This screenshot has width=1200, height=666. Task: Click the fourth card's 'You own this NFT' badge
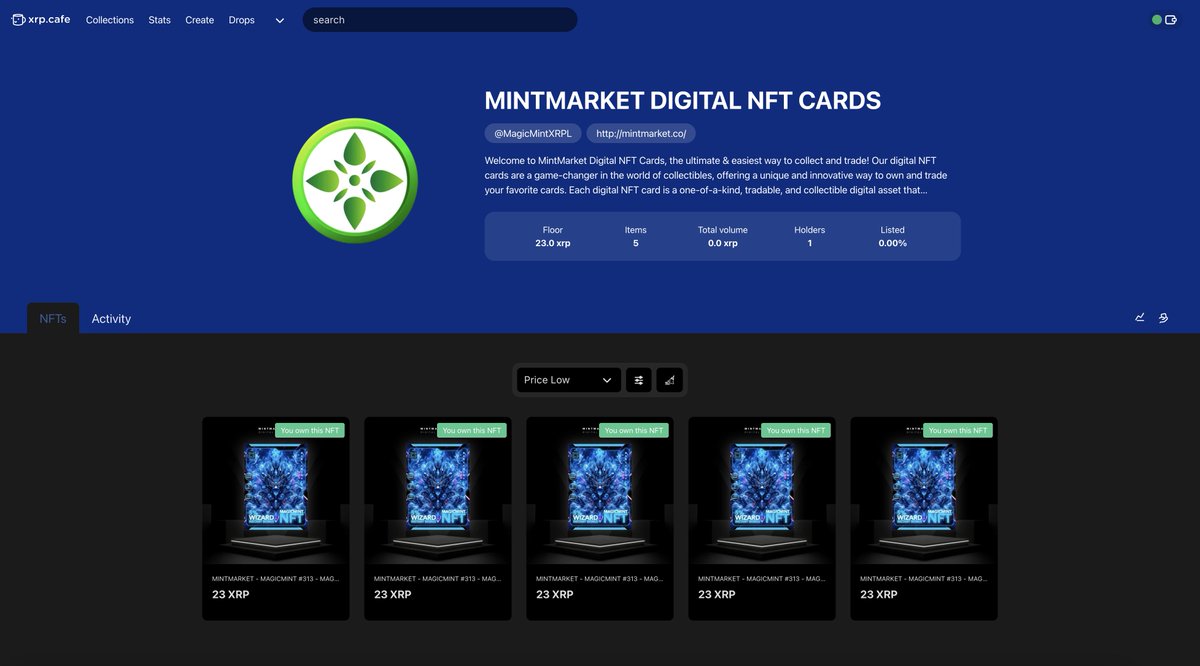click(x=796, y=430)
